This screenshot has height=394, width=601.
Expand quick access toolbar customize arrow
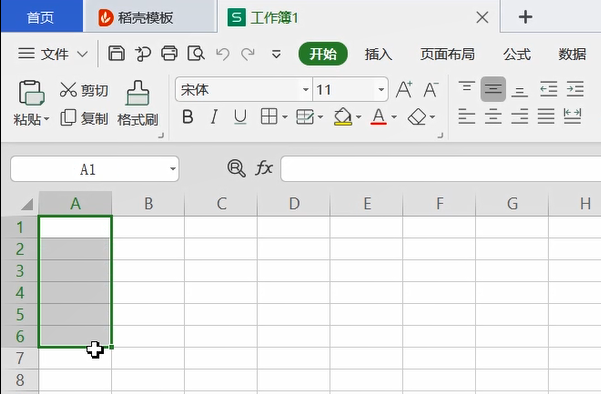point(276,54)
